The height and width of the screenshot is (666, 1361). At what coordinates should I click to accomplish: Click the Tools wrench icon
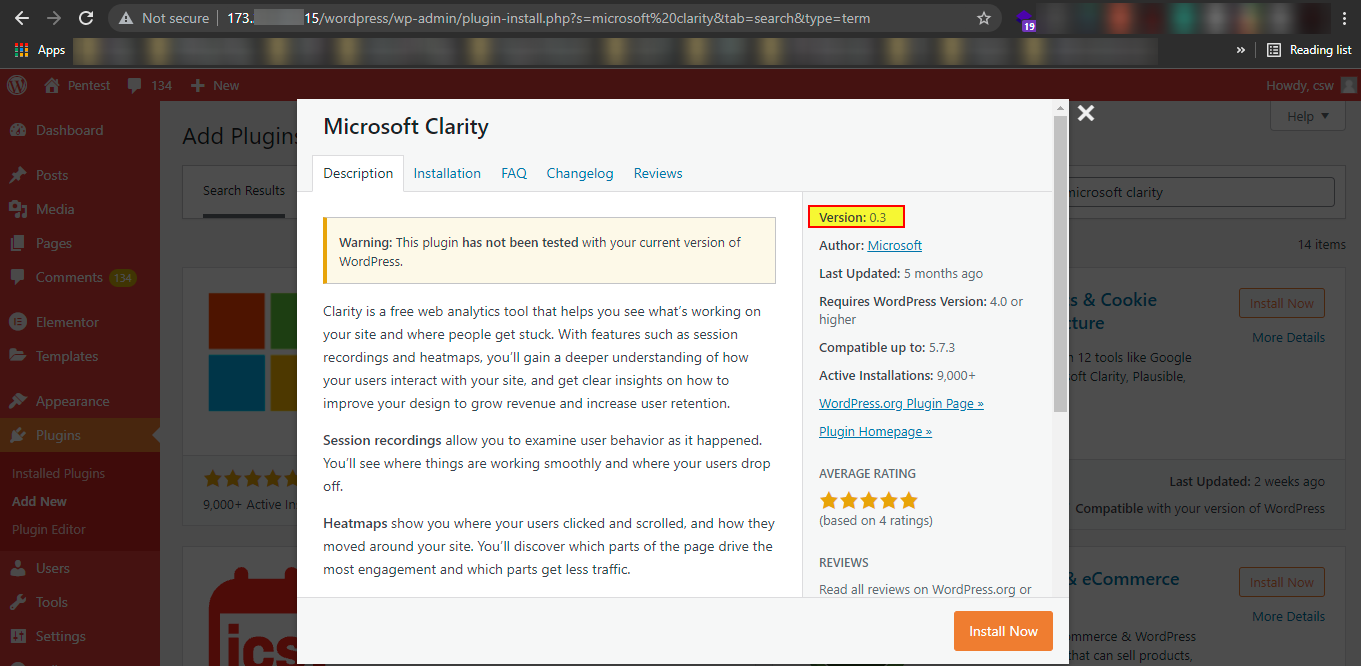pyautogui.click(x=18, y=602)
